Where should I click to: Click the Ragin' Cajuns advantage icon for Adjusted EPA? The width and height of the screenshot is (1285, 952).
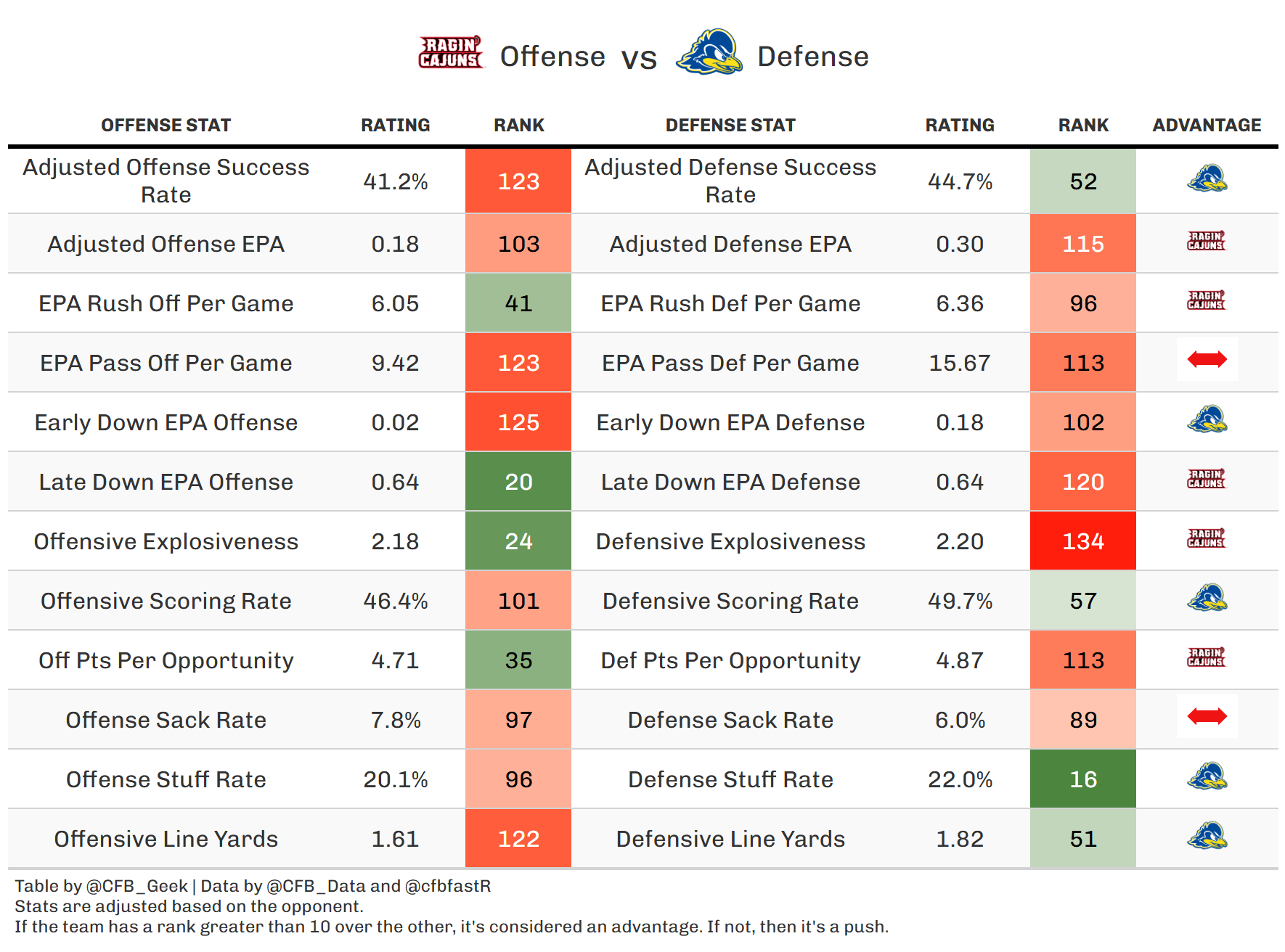tap(1206, 241)
